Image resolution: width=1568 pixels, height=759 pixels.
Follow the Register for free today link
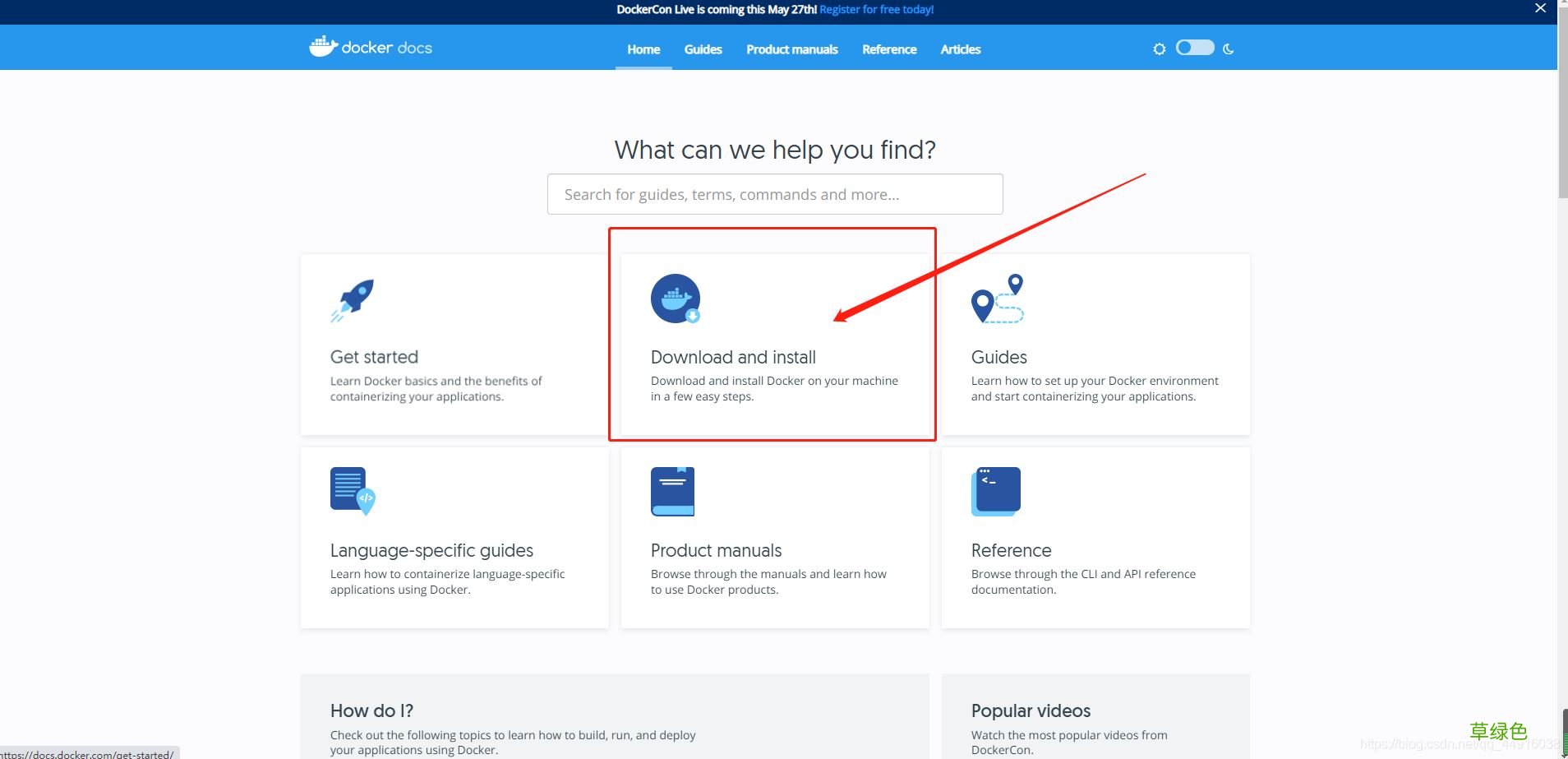tap(877, 10)
